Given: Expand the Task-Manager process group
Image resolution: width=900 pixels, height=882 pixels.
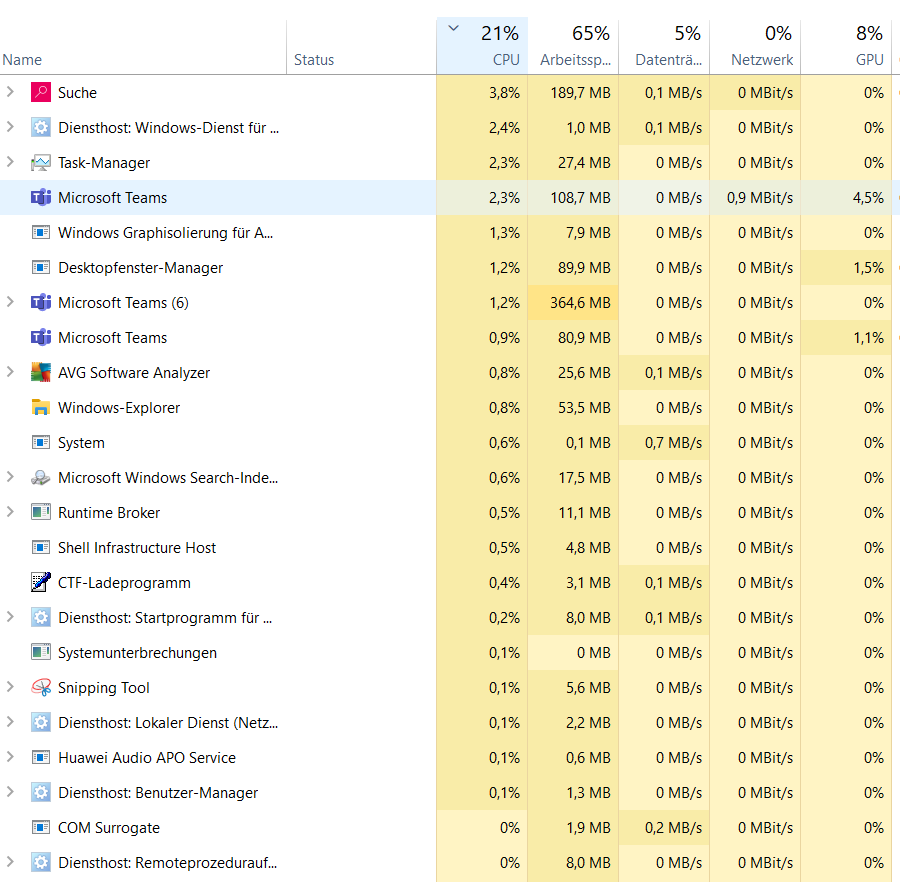Looking at the screenshot, I should pyautogui.click(x=10, y=162).
